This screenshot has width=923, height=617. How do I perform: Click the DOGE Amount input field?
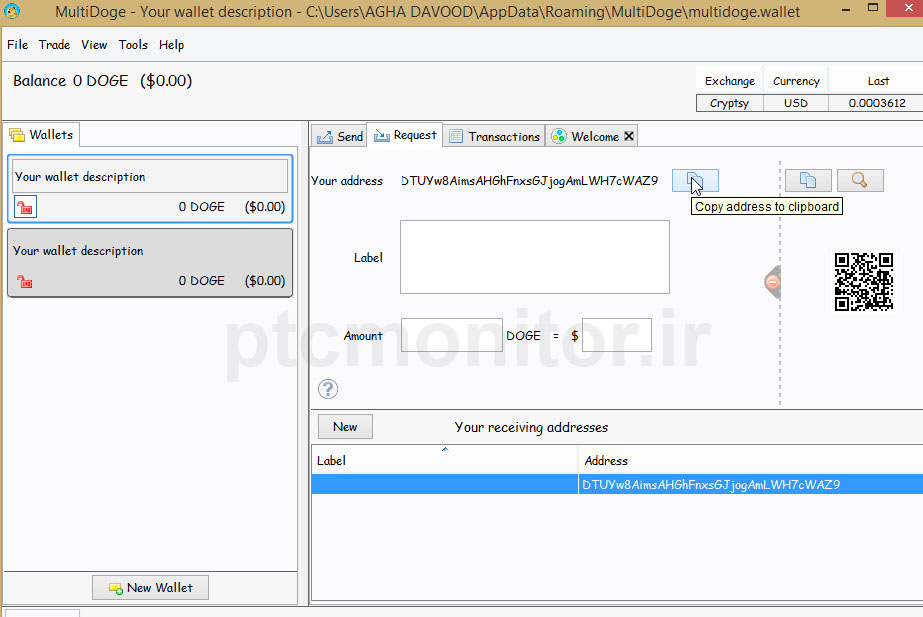tap(451, 335)
